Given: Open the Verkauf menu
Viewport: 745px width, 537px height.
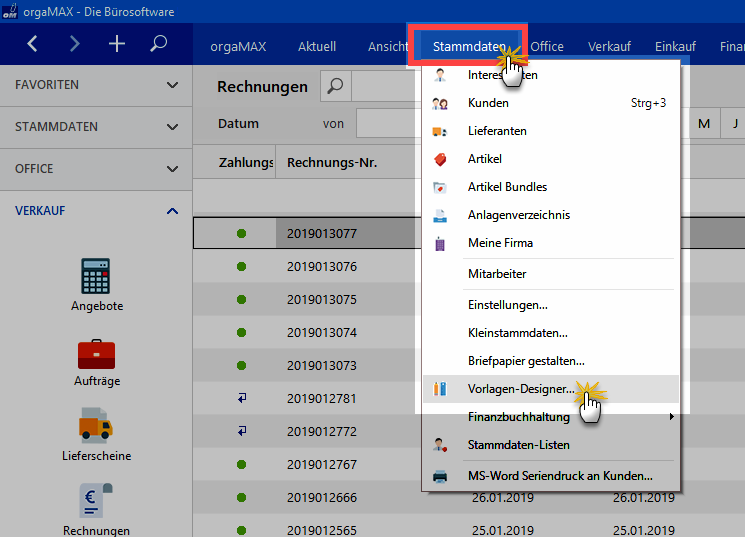Looking at the screenshot, I should [x=609, y=47].
